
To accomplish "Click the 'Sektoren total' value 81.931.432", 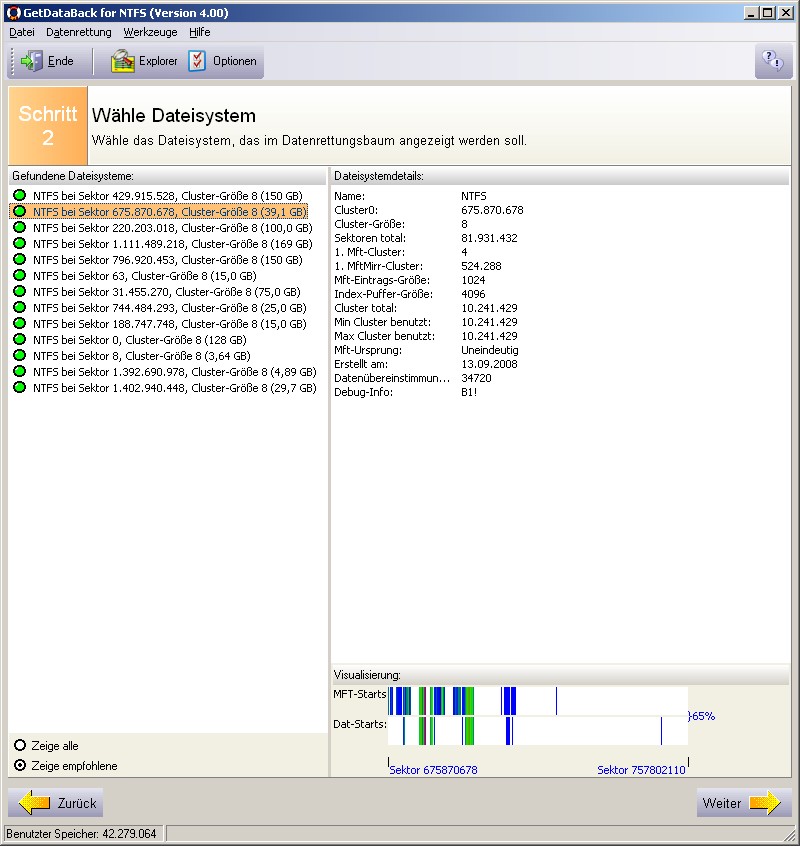I will tap(489, 238).
